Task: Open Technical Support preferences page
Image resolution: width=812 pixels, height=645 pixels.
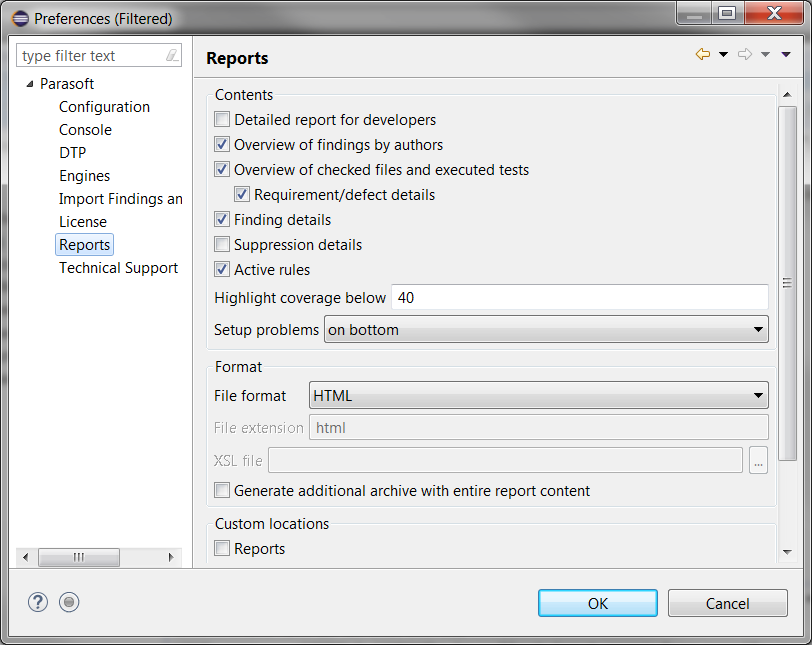Action: [x=119, y=268]
